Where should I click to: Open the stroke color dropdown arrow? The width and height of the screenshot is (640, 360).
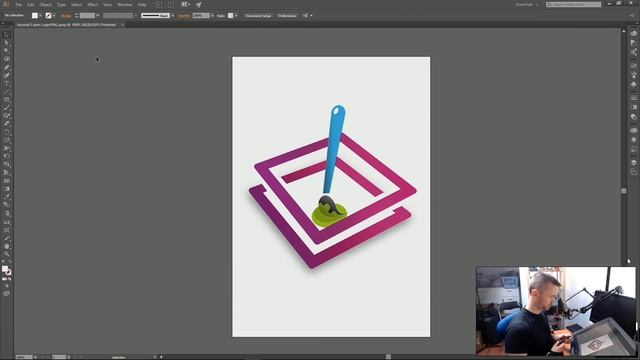[54, 16]
